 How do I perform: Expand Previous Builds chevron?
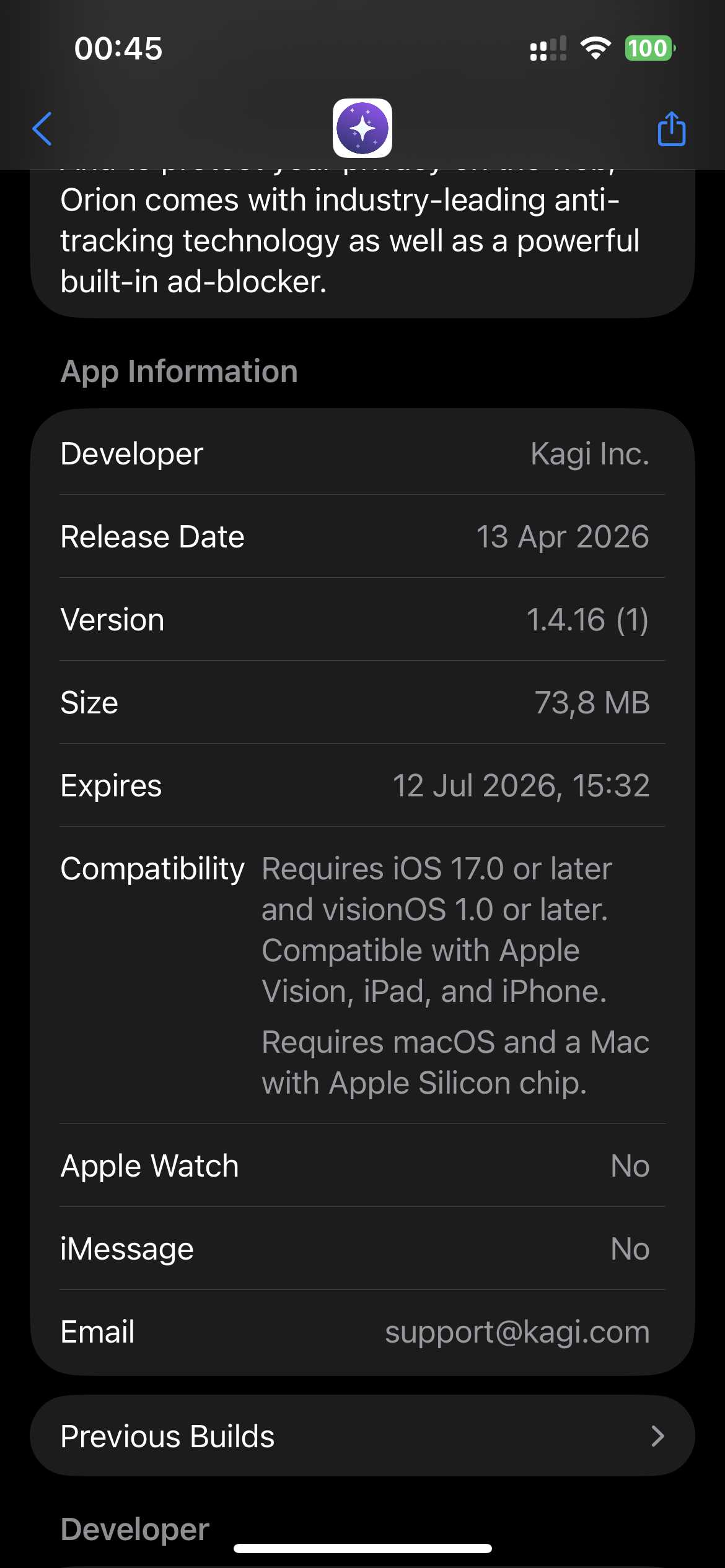coord(658,1435)
